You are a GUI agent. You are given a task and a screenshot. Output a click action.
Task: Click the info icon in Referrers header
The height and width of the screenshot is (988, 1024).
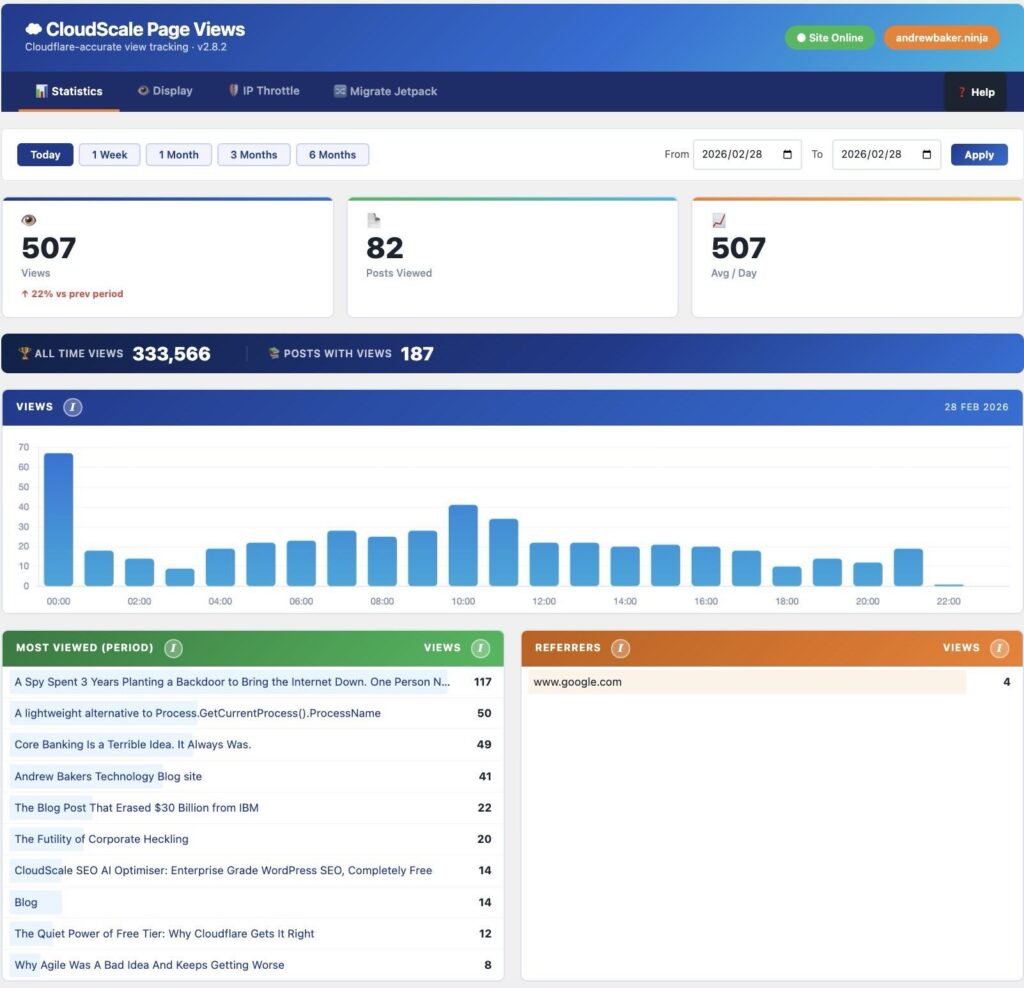click(x=621, y=648)
